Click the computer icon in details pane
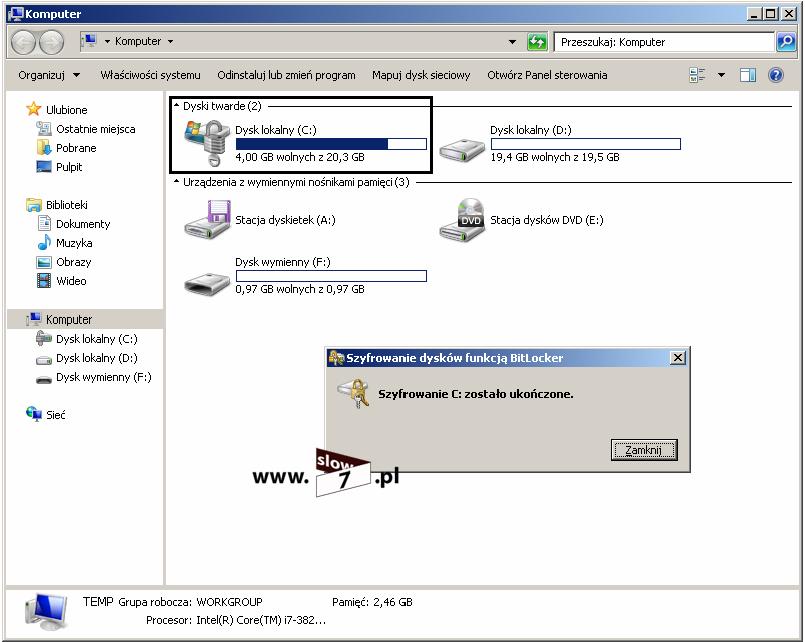This screenshot has height=642, width=805. coord(47,612)
